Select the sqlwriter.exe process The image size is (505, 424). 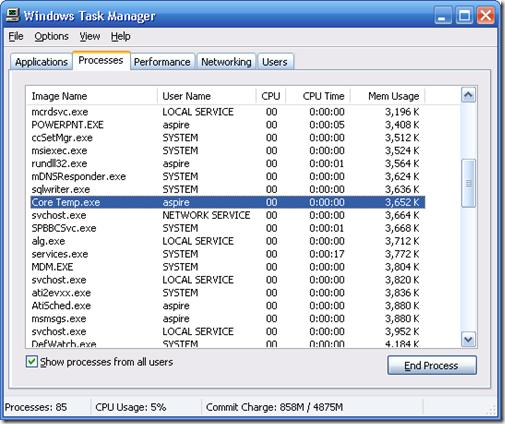228,189
